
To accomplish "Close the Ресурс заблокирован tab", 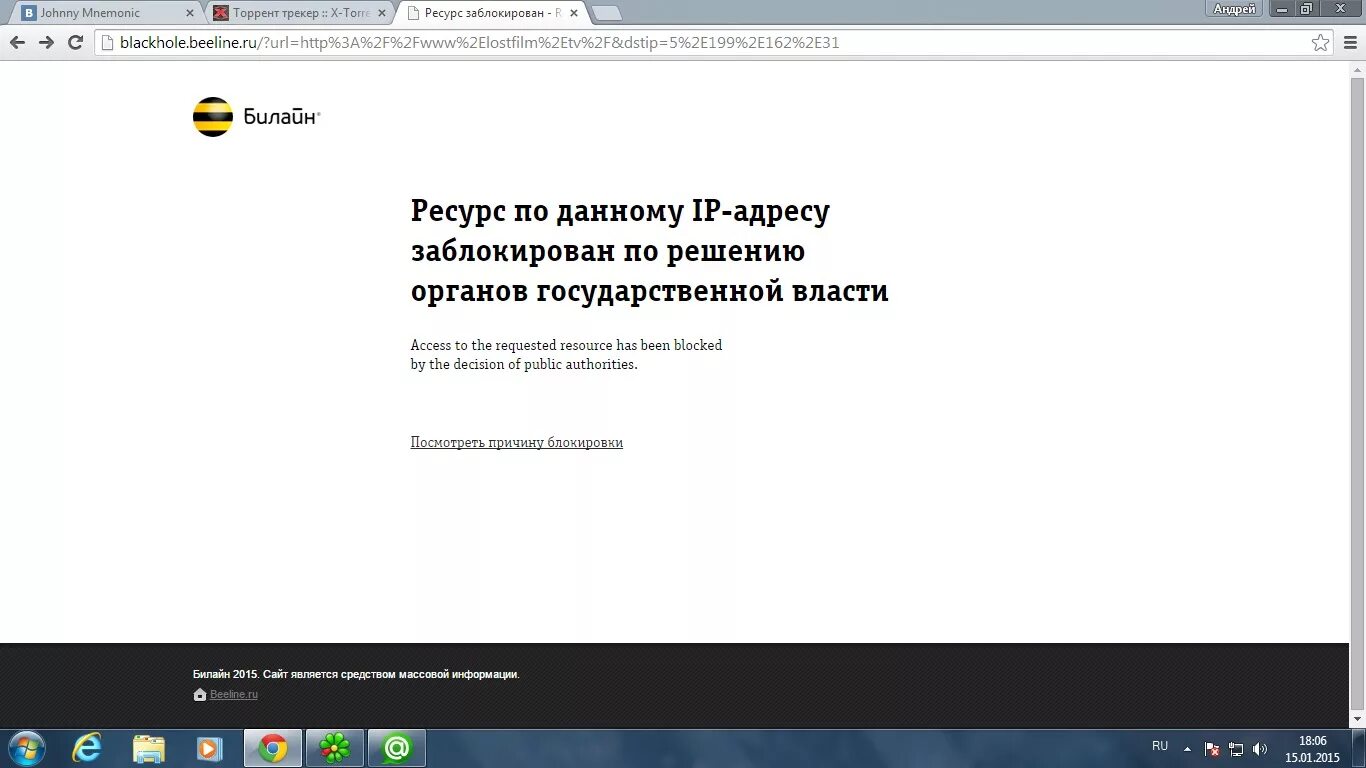I will point(573,13).
